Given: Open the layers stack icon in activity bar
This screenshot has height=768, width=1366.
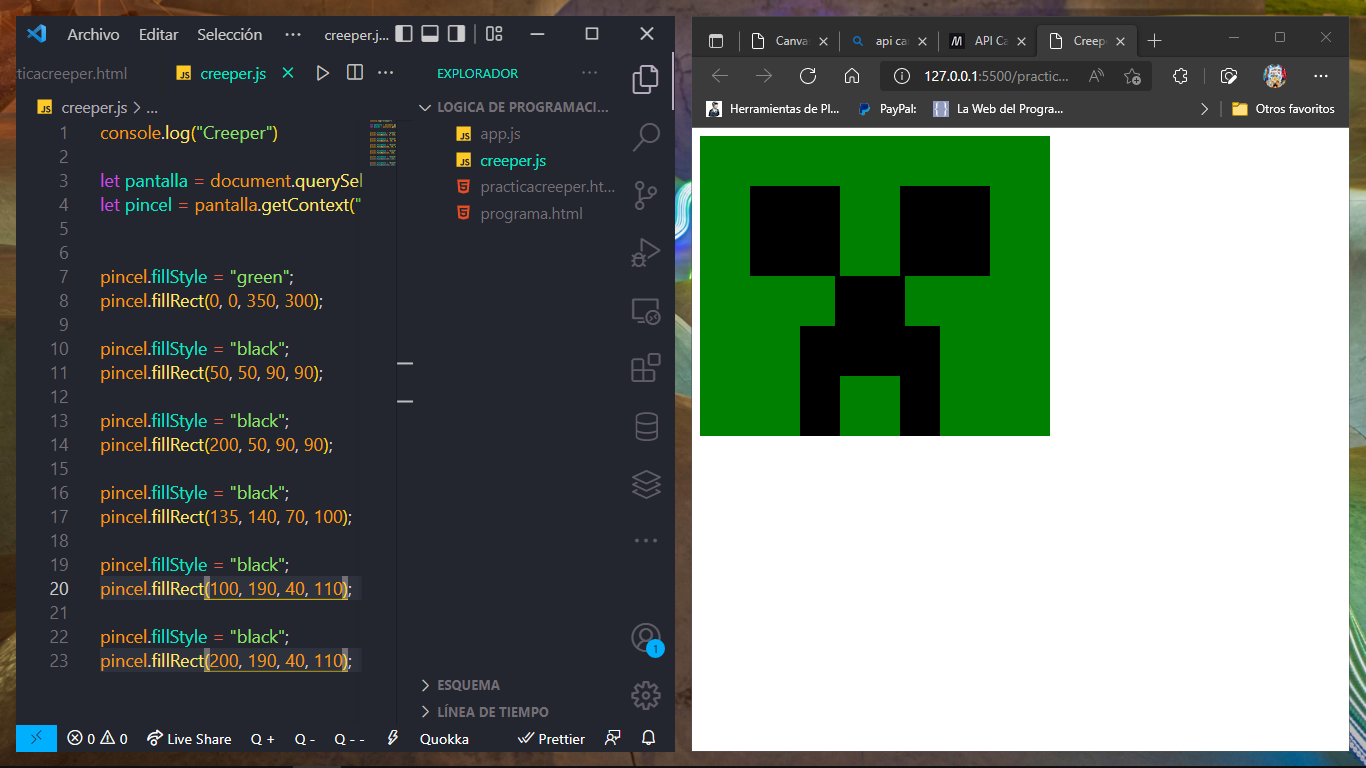Looking at the screenshot, I should (646, 484).
